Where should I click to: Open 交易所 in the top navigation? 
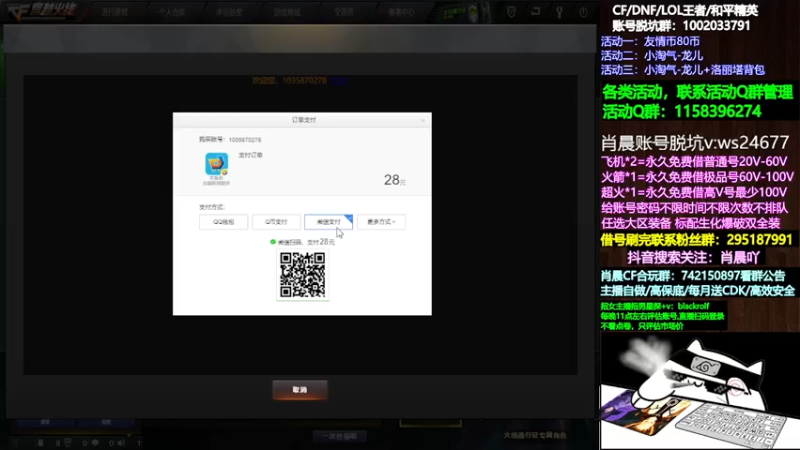coord(344,12)
